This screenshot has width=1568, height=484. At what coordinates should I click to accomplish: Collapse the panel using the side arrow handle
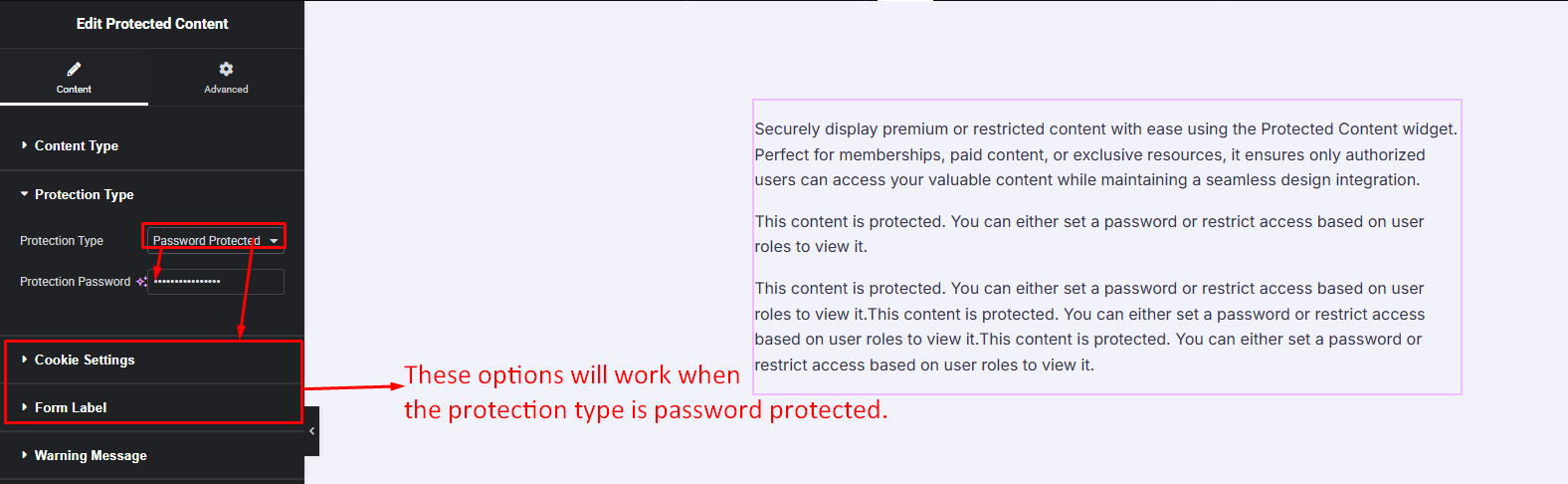point(311,431)
